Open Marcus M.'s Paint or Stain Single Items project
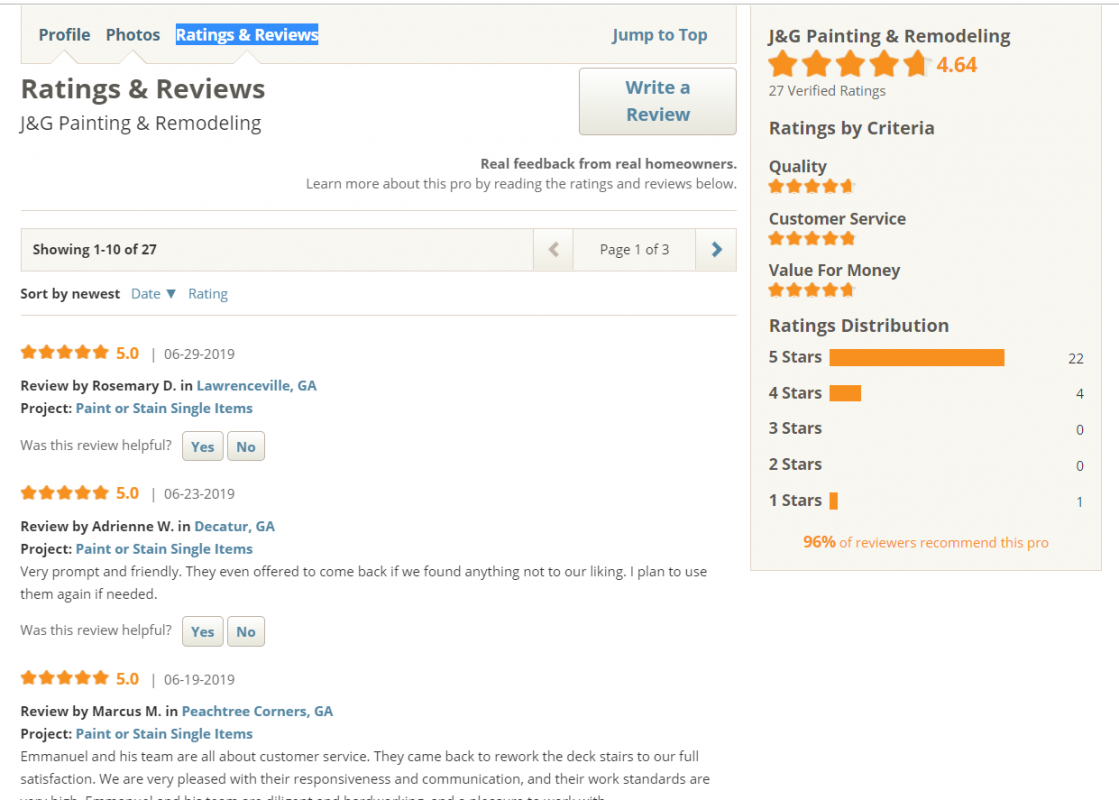Viewport: 1119px width, 800px height. click(164, 734)
